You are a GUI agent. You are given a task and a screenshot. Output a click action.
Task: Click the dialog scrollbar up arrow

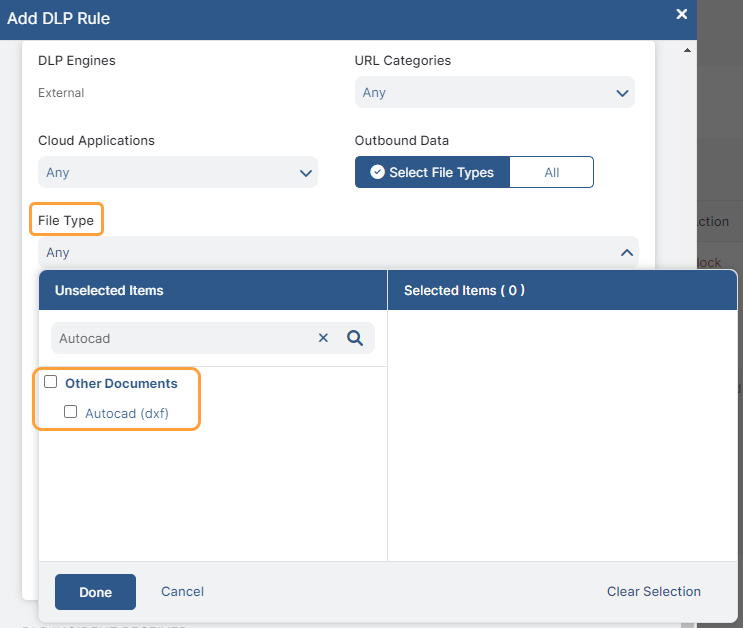pos(687,49)
